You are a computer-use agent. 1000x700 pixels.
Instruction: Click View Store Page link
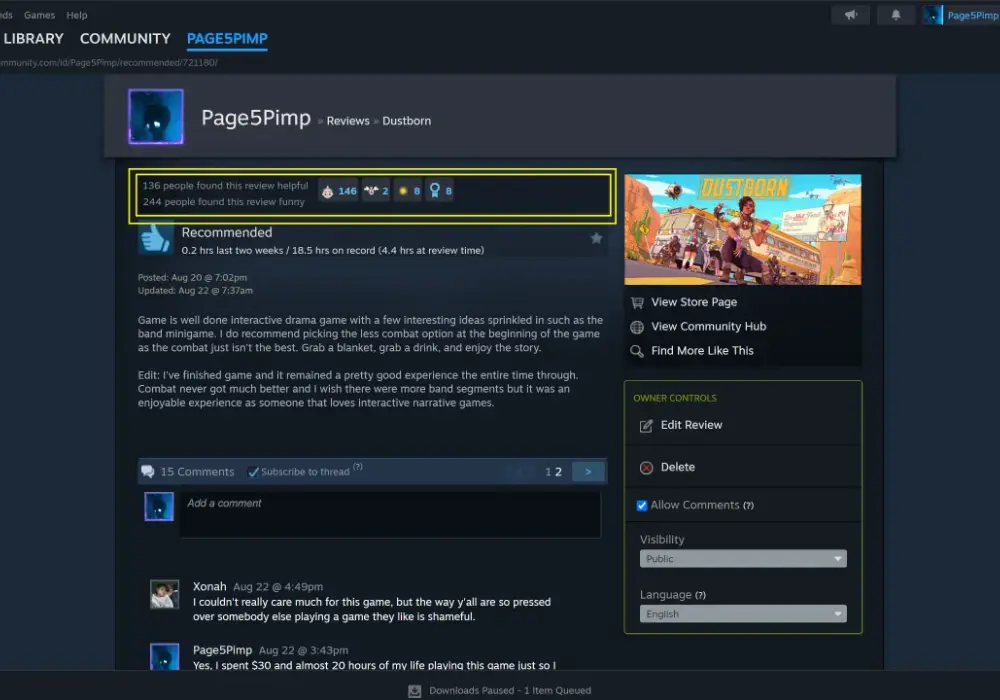[694, 302]
